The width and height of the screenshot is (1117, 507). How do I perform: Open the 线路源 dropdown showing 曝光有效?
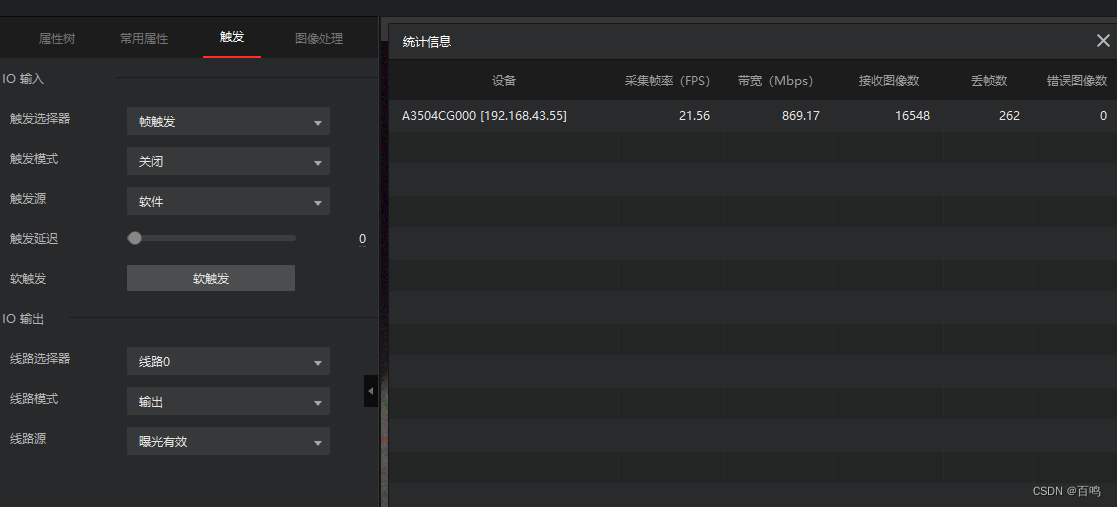click(x=228, y=441)
